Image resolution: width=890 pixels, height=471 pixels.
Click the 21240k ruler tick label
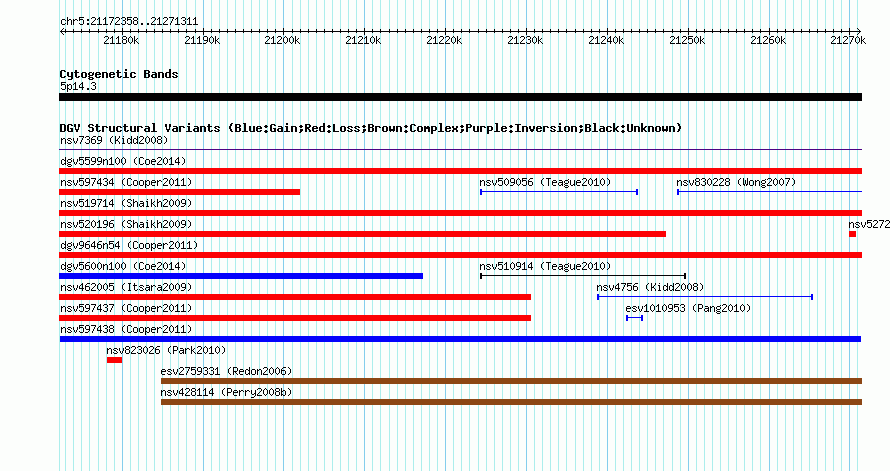606,40
